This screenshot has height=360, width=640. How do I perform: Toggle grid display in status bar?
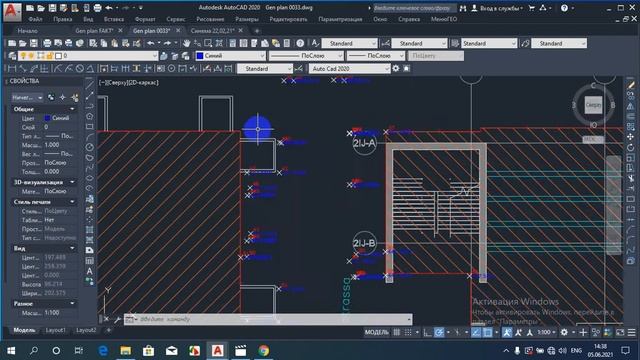click(x=396, y=332)
